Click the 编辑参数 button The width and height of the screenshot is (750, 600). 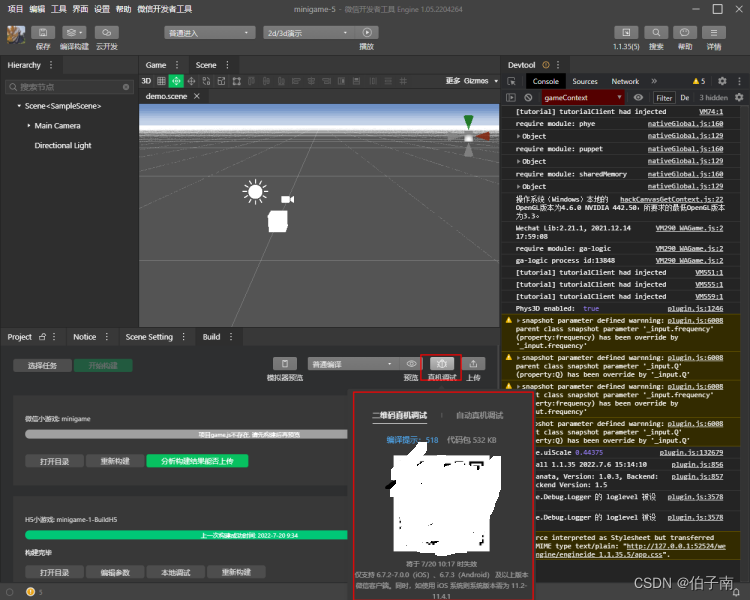point(115,572)
